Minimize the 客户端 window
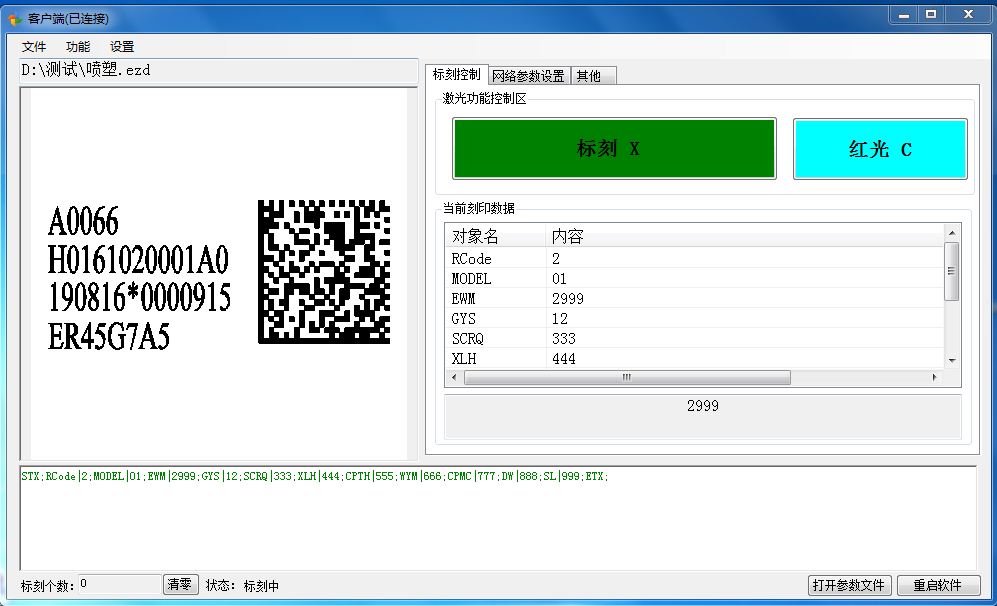Screen dimensions: 997x606 904,15
